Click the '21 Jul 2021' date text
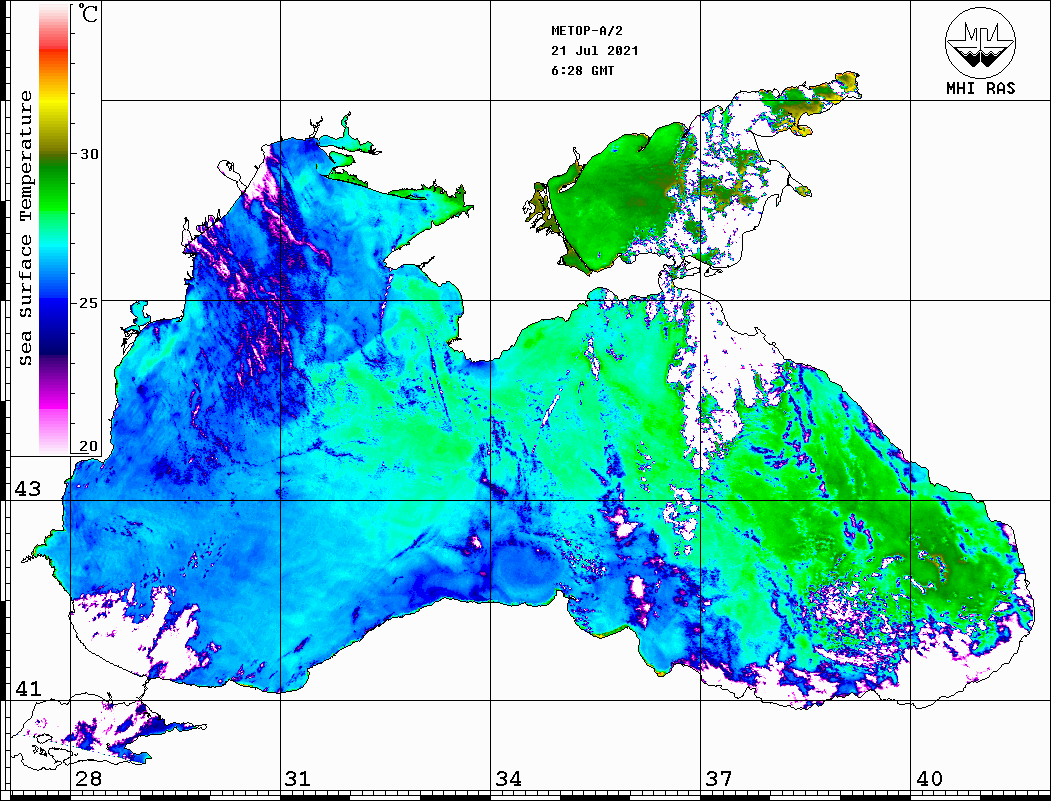This screenshot has width=1051, height=801. (595, 51)
